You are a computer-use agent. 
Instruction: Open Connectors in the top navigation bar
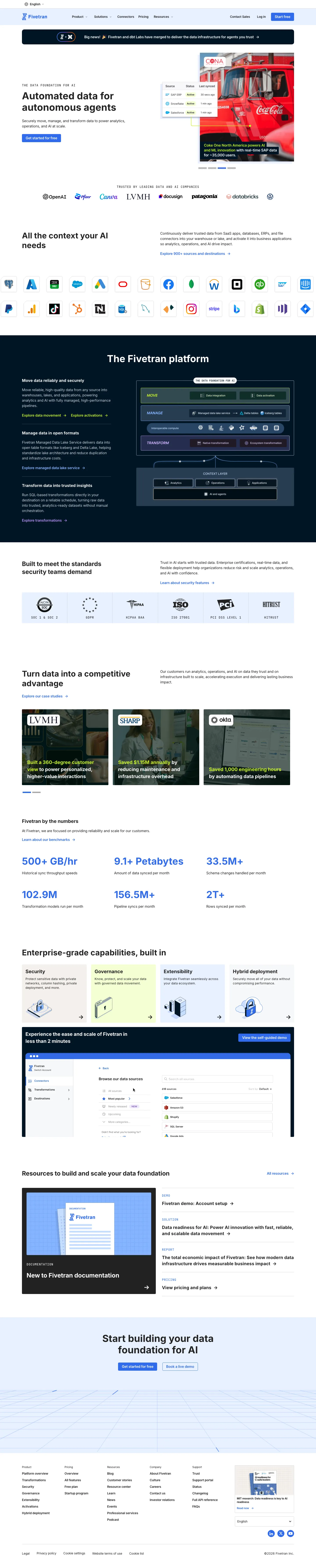click(126, 17)
